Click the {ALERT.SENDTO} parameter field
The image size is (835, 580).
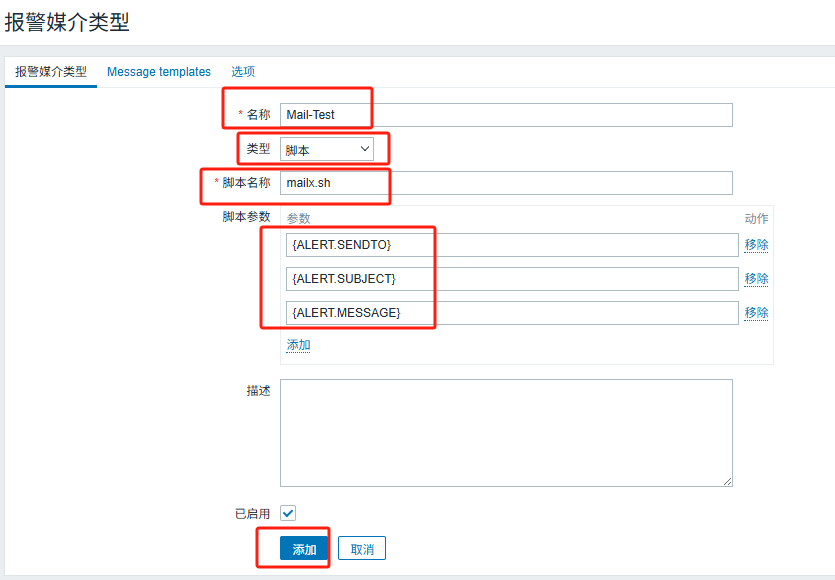point(512,245)
